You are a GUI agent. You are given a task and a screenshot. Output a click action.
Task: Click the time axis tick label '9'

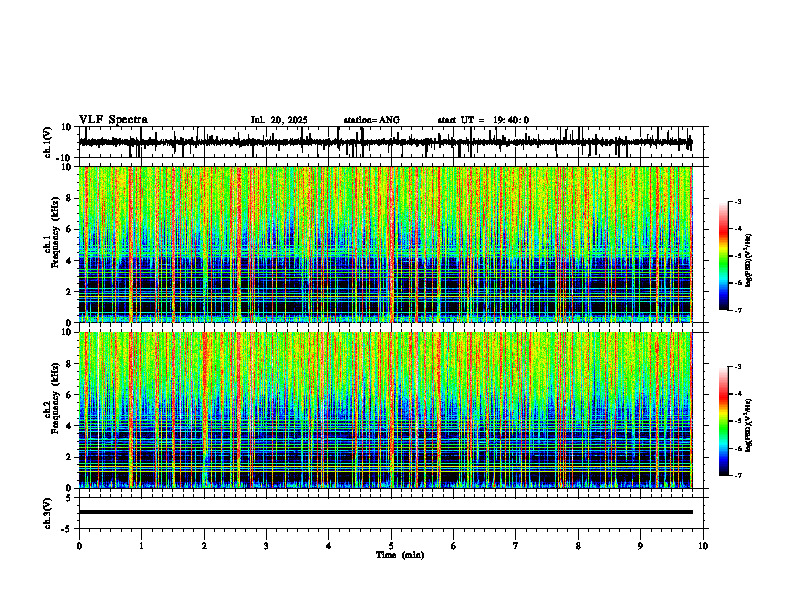tap(640, 546)
